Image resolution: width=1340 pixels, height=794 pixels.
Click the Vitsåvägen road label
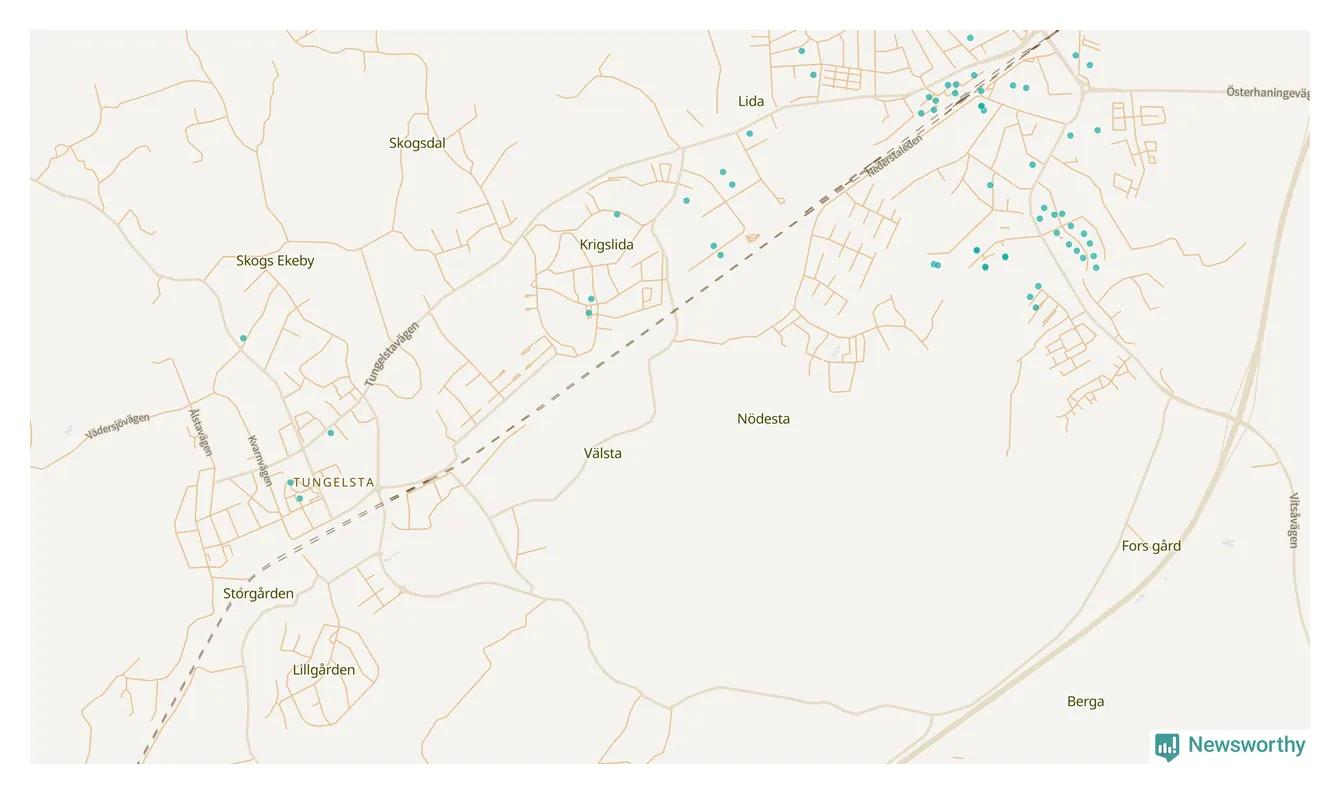1293,520
